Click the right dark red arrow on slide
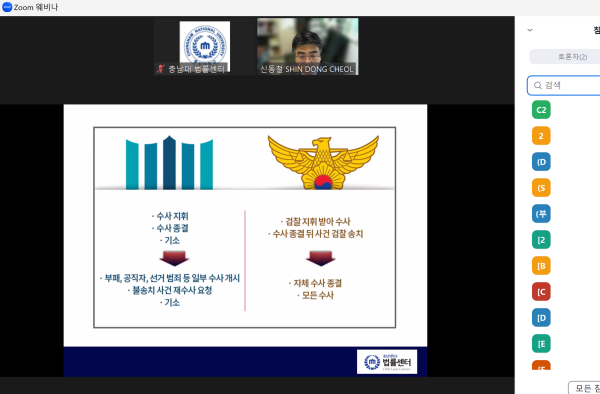This screenshot has height=394, width=600. click(321, 258)
